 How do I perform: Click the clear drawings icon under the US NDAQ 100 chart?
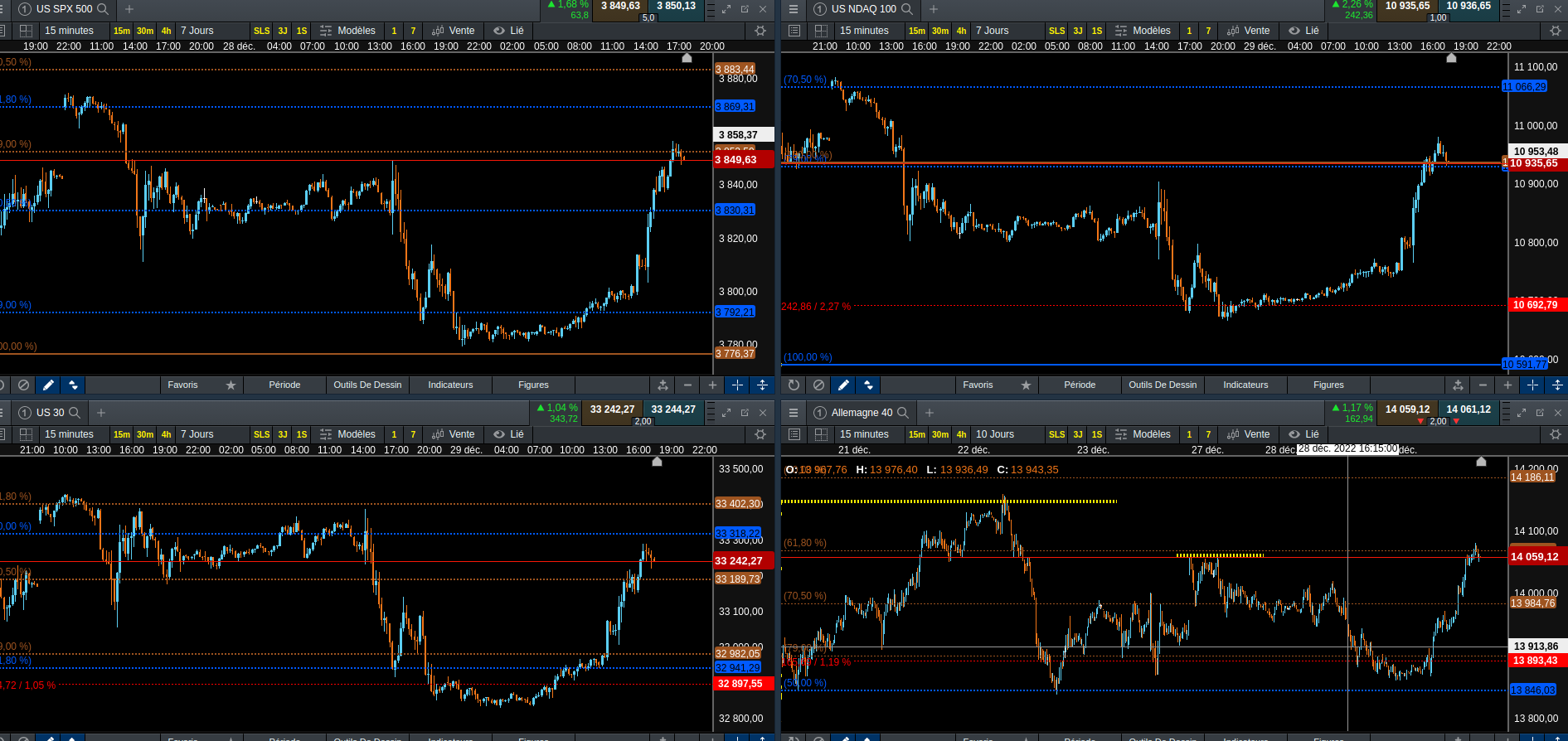click(x=819, y=385)
